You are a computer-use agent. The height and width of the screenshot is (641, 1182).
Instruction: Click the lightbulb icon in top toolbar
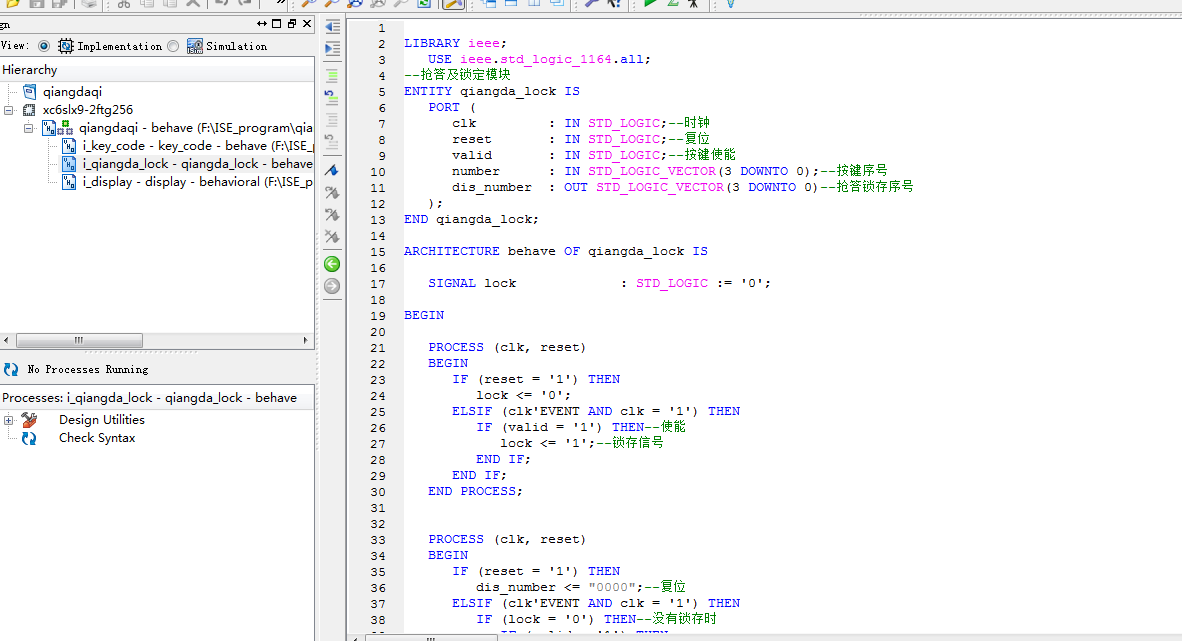pos(729,4)
